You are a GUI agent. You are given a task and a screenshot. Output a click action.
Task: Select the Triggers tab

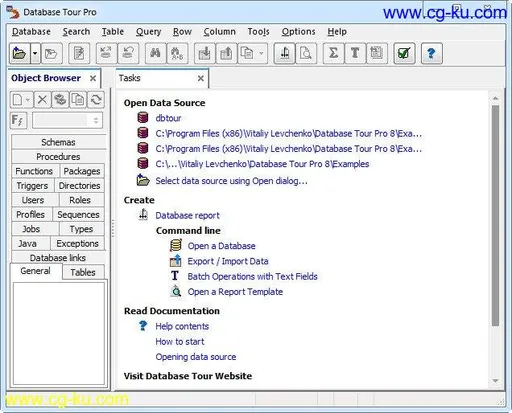point(32,186)
